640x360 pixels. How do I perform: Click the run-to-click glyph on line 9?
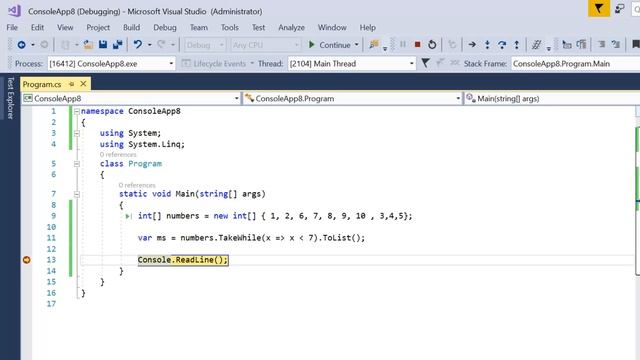click(x=129, y=216)
